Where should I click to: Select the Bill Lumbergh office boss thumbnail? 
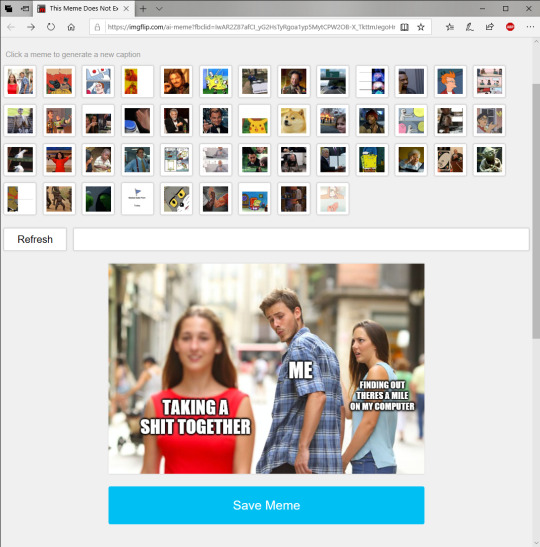(x=137, y=159)
